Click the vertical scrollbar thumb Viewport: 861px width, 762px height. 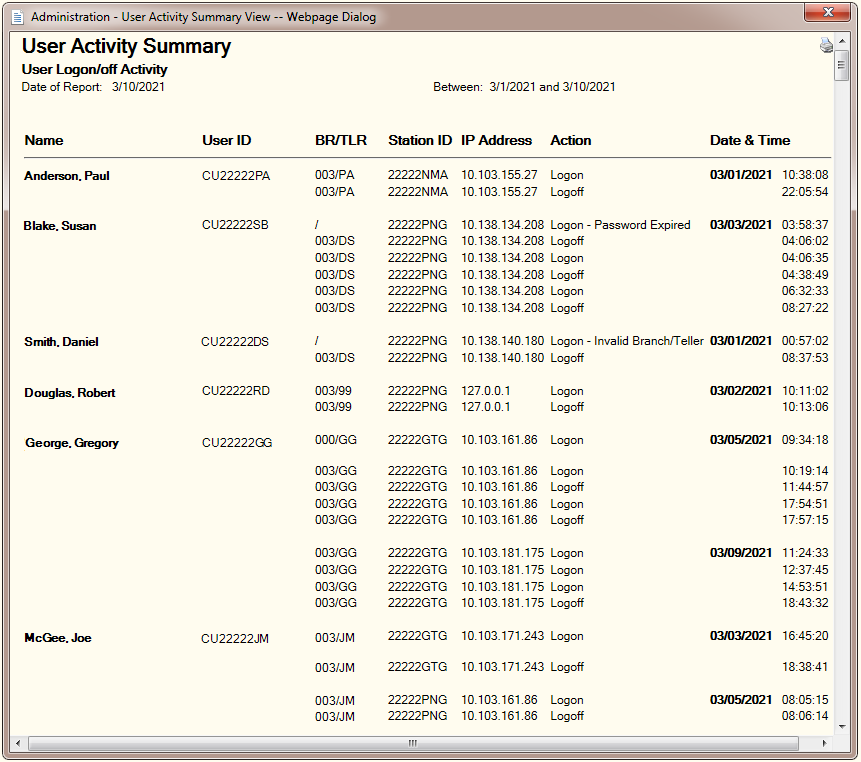(841, 65)
